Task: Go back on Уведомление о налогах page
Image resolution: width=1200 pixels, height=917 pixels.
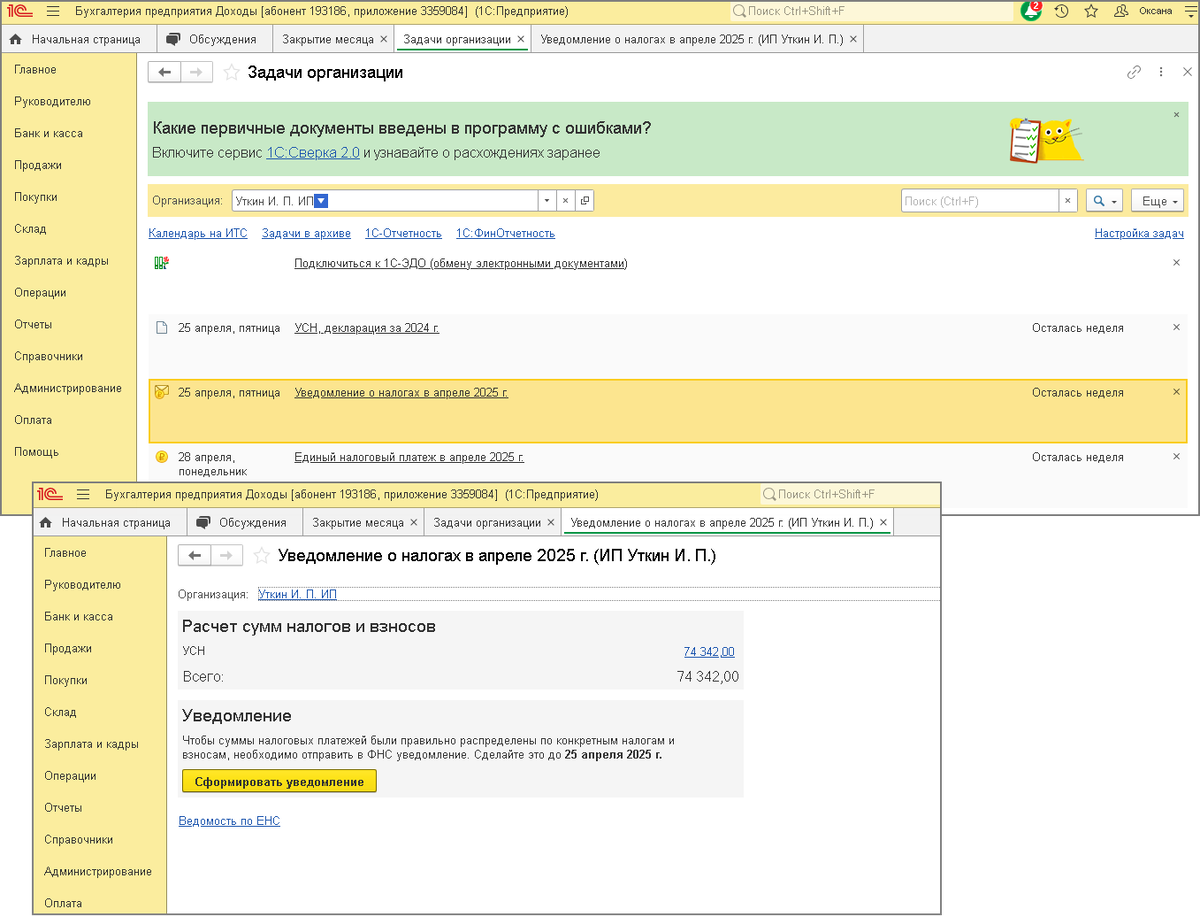Action: [195, 555]
